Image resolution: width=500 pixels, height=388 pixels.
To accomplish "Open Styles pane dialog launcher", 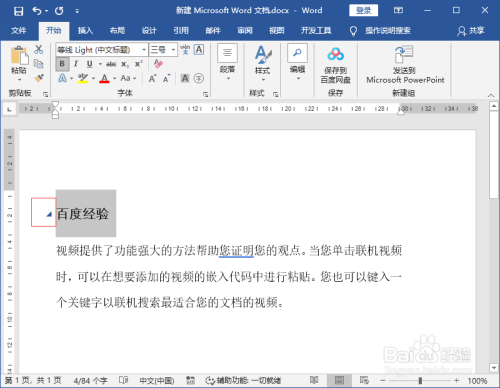I will (x=276, y=95).
